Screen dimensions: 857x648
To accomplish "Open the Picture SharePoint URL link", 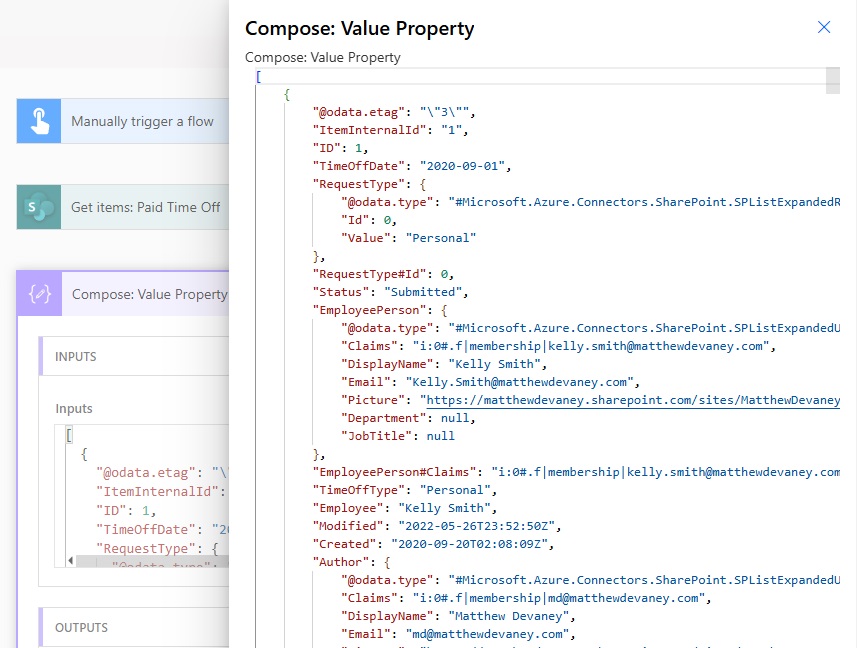I will pos(630,400).
